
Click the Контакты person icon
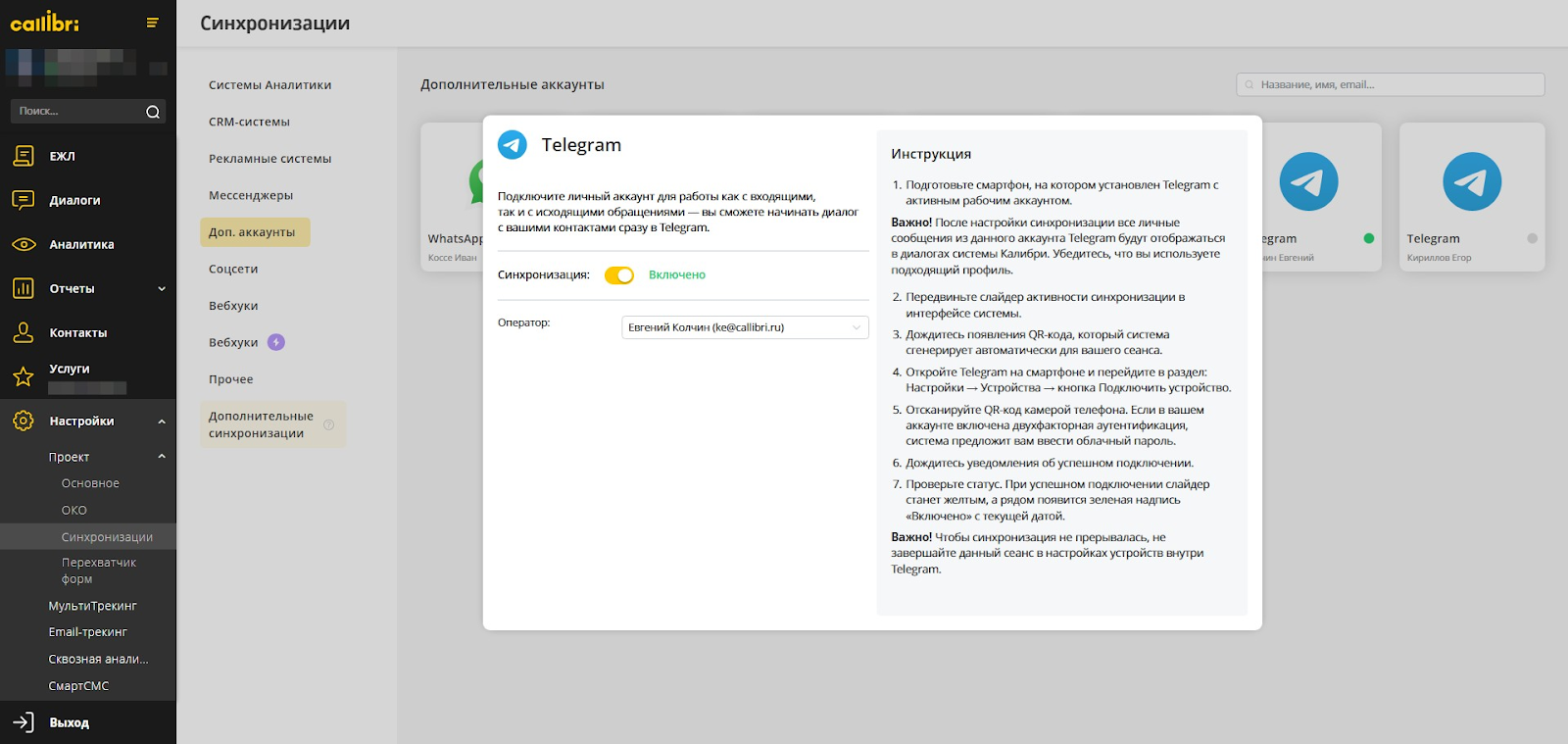point(24,332)
